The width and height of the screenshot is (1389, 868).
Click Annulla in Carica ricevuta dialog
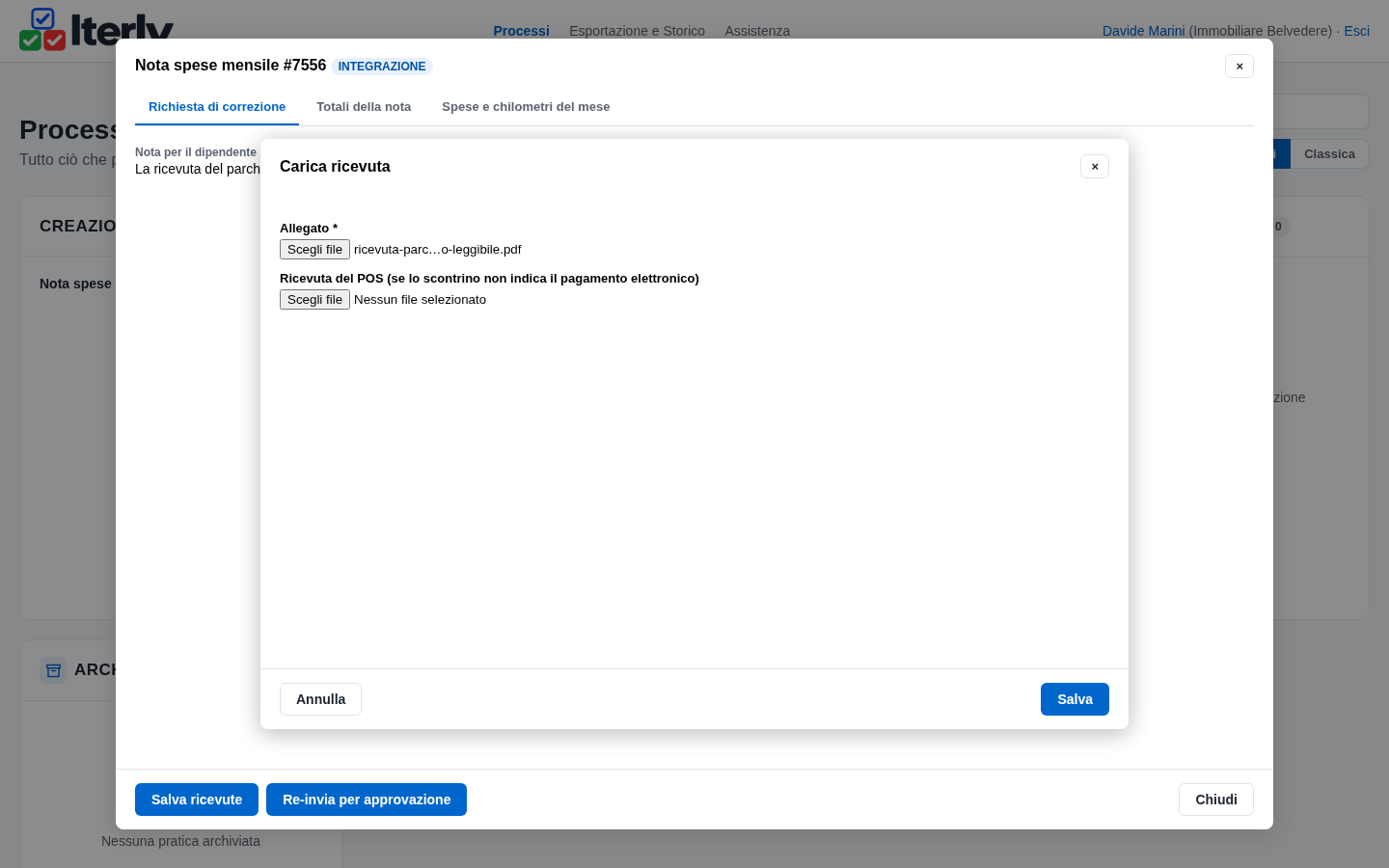320,699
